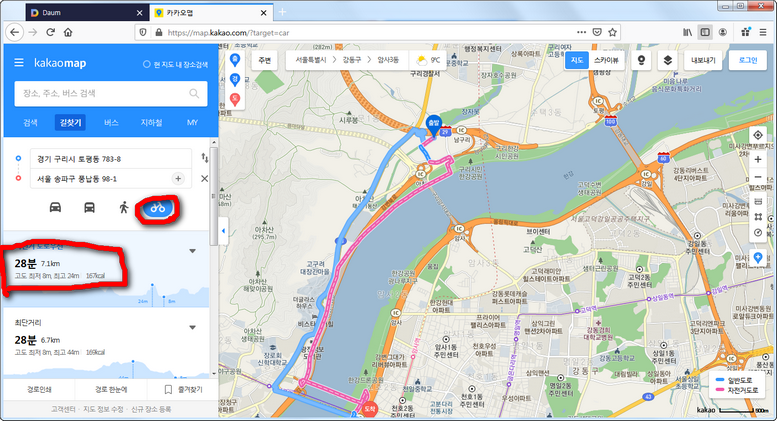Image resolution: width=777 pixels, height=421 pixels.
Task: Click the 내보내기 button
Action: [x=703, y=60]
